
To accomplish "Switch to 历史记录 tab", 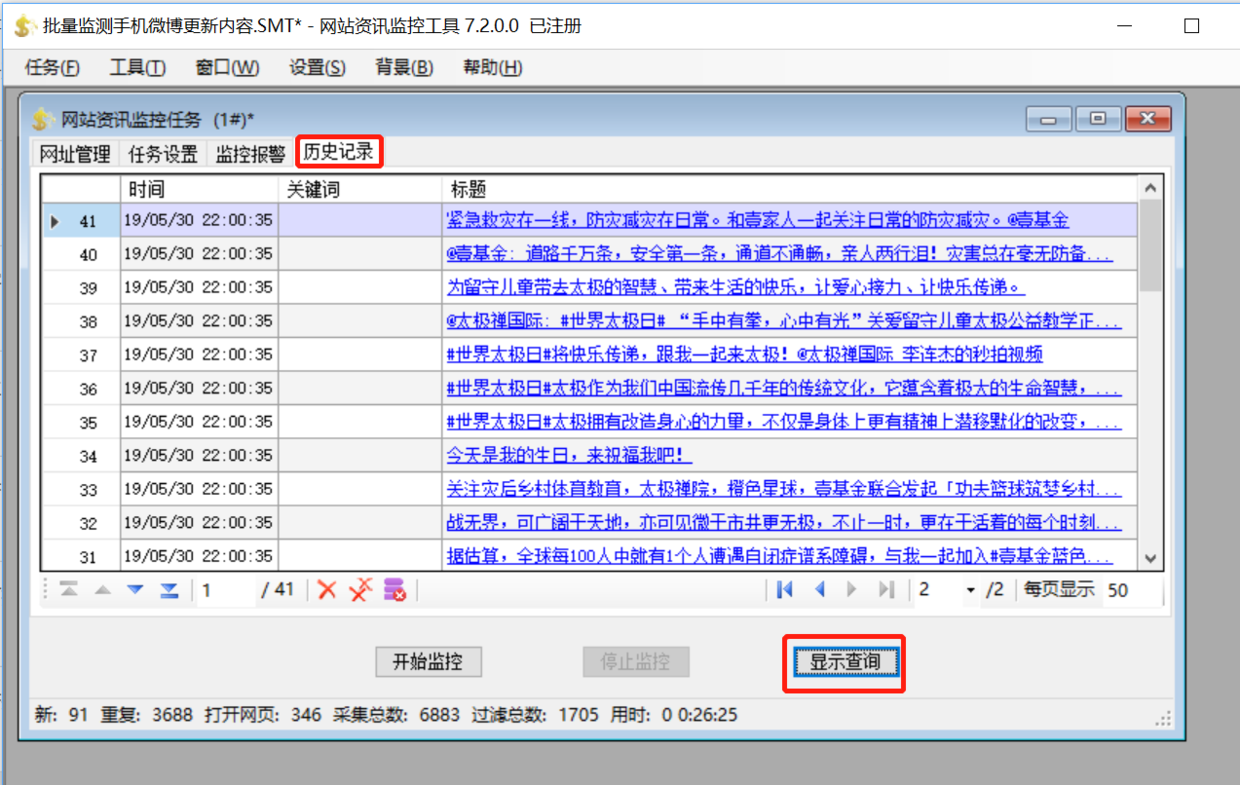I will click(x=339, y=152).
